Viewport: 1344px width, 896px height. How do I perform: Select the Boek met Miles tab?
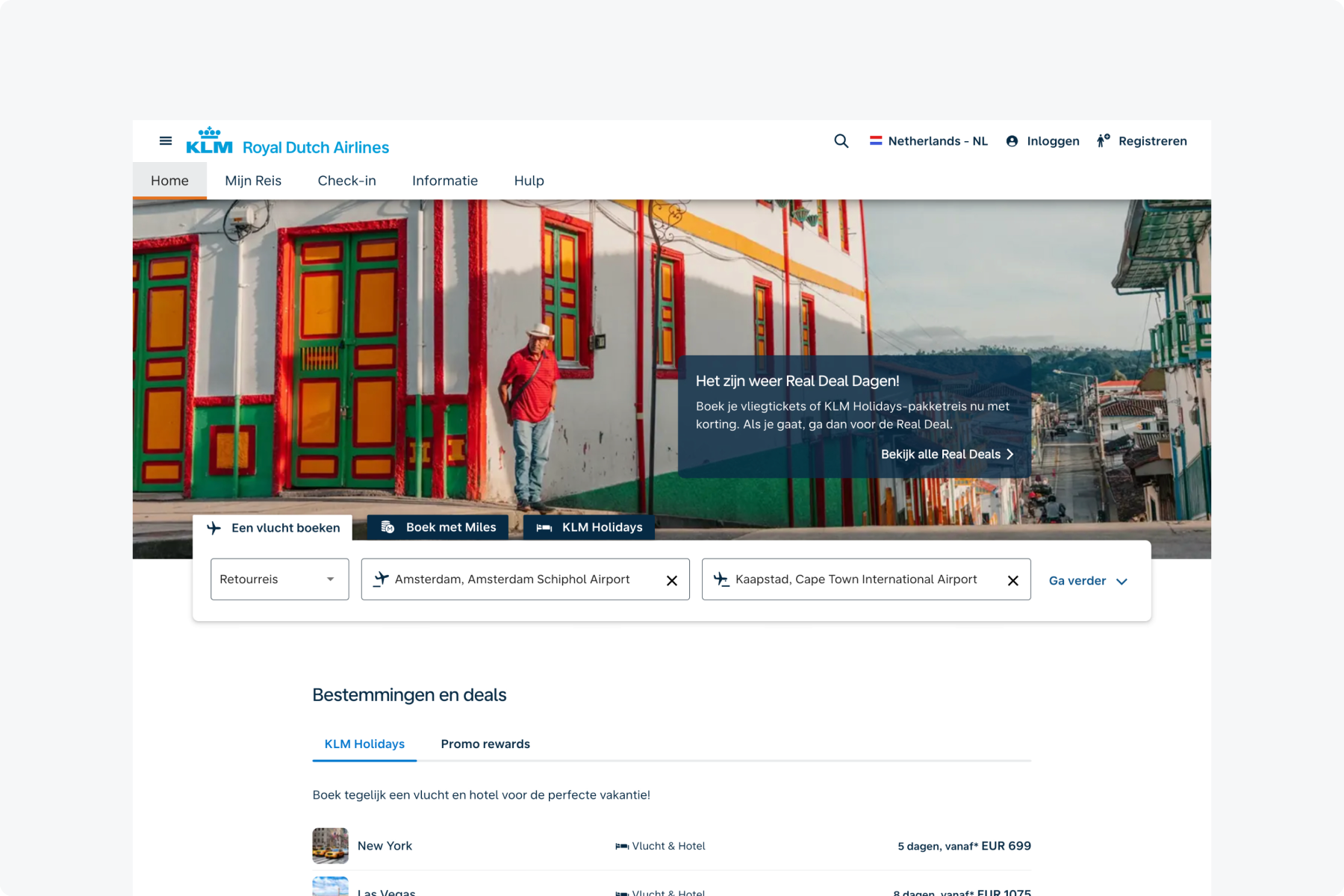[x=438, y=527]
